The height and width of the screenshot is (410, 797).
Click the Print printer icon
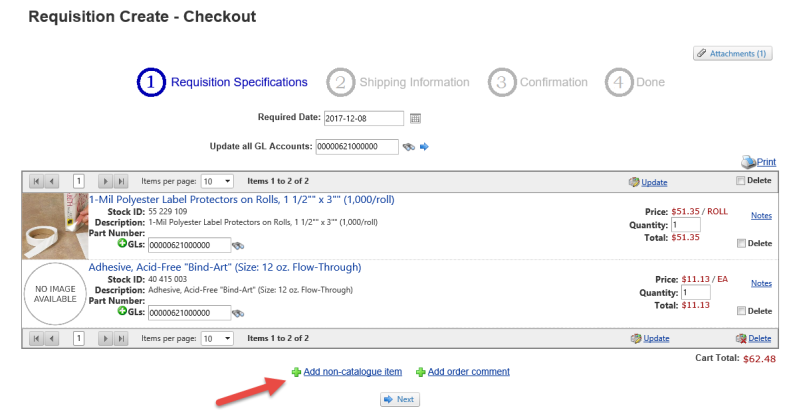coord(748,162)
